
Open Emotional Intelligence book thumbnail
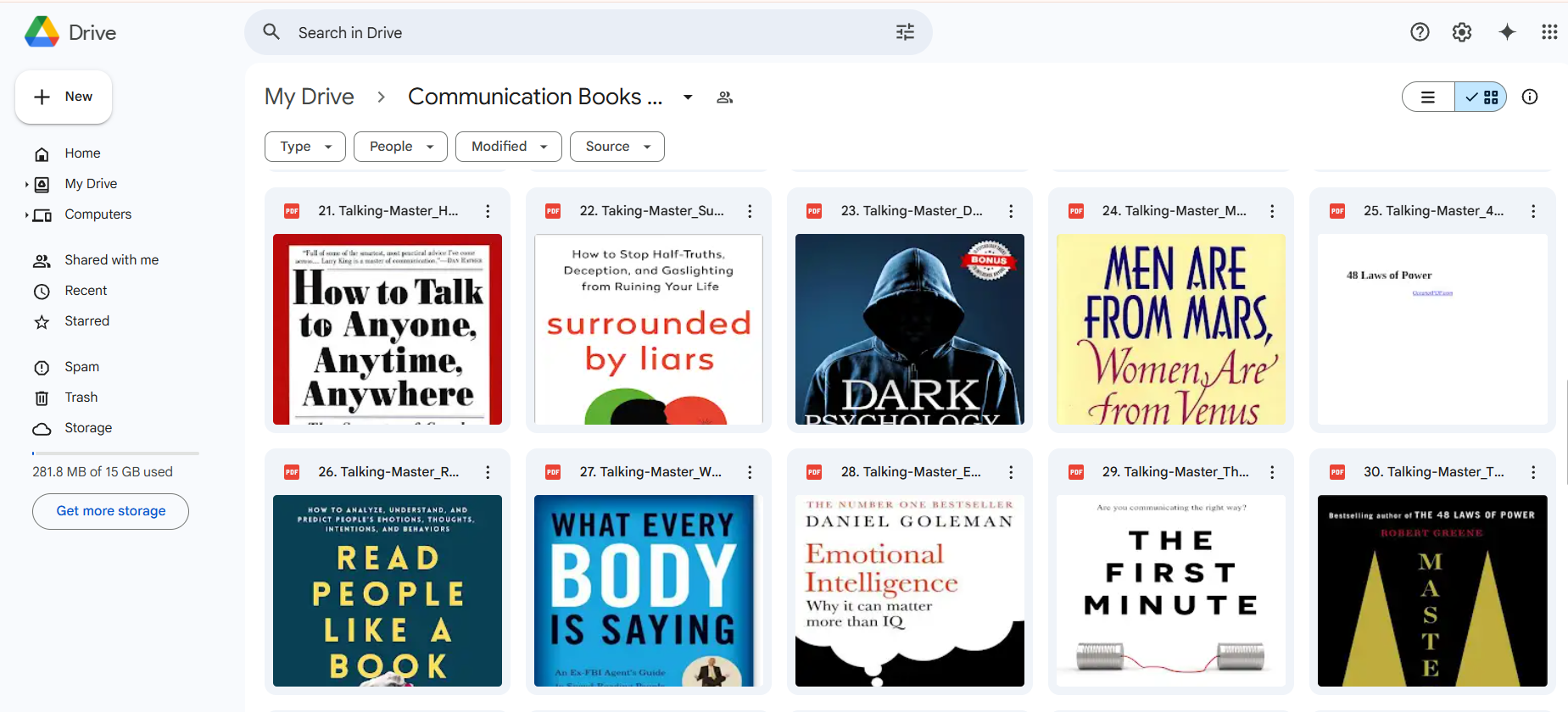910,591
